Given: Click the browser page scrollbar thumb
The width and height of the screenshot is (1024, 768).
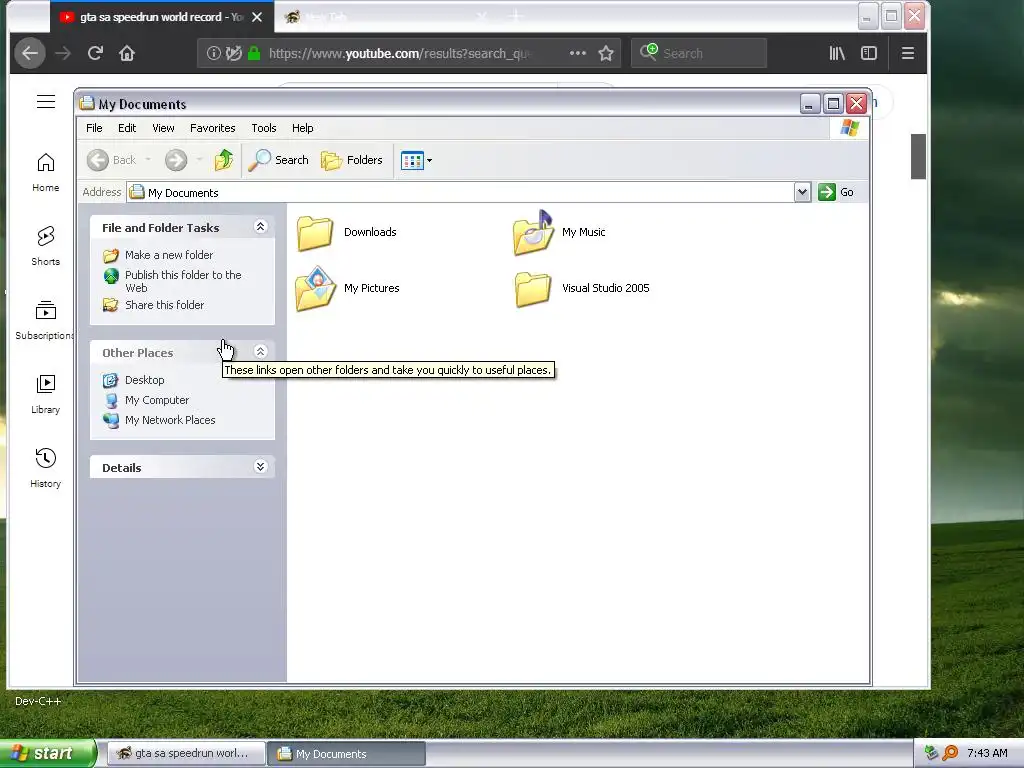Looking at the screenshot, I should coord(918,156).
